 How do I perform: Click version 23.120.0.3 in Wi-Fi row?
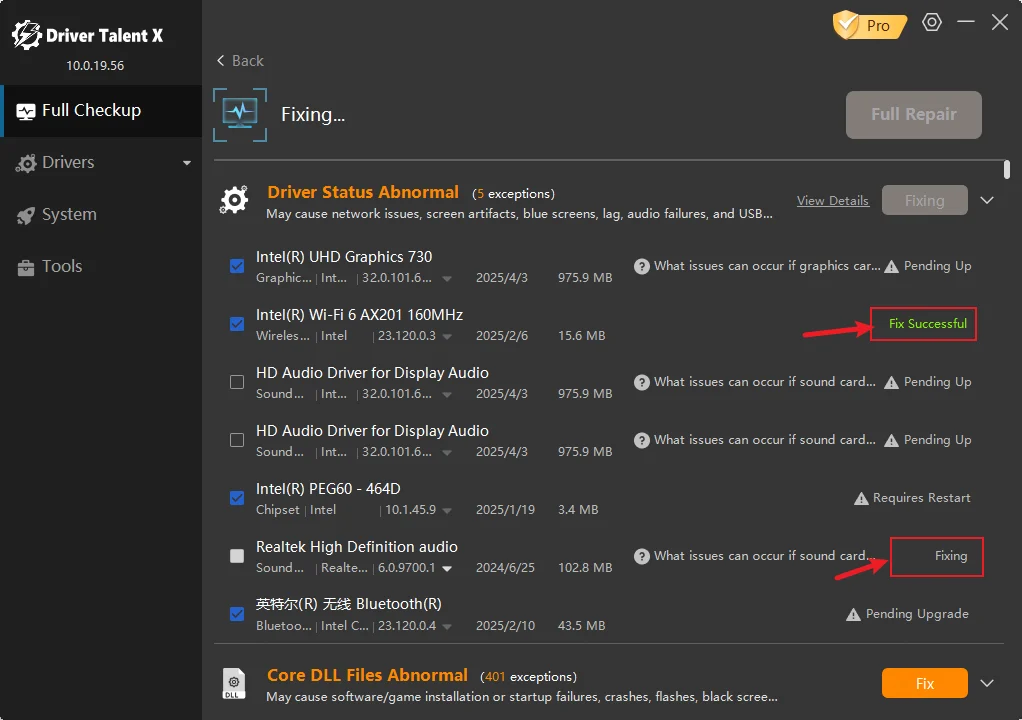pyautogui.click(x=407, y=336)
